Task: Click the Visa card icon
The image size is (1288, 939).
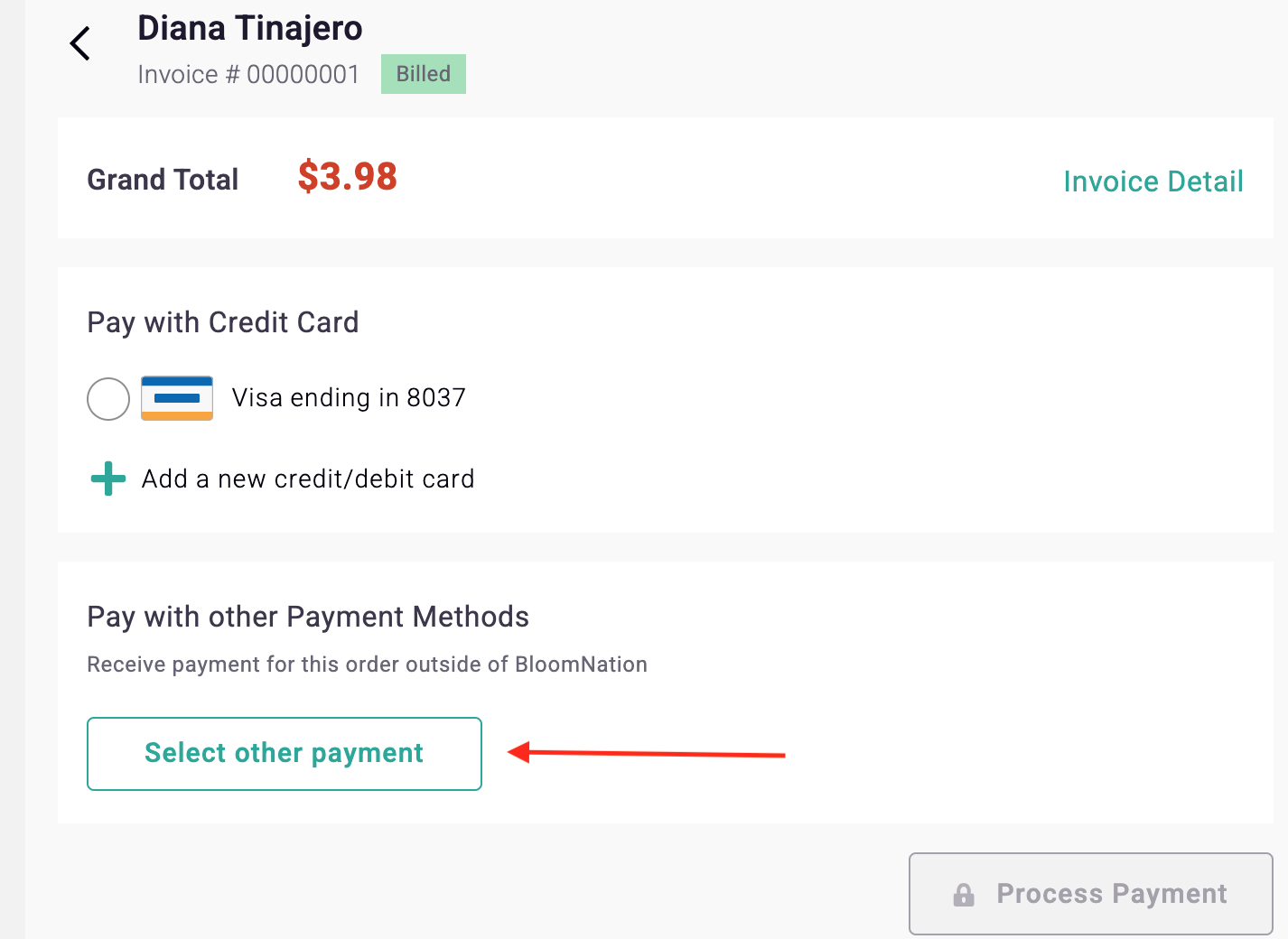Action: 177,398
